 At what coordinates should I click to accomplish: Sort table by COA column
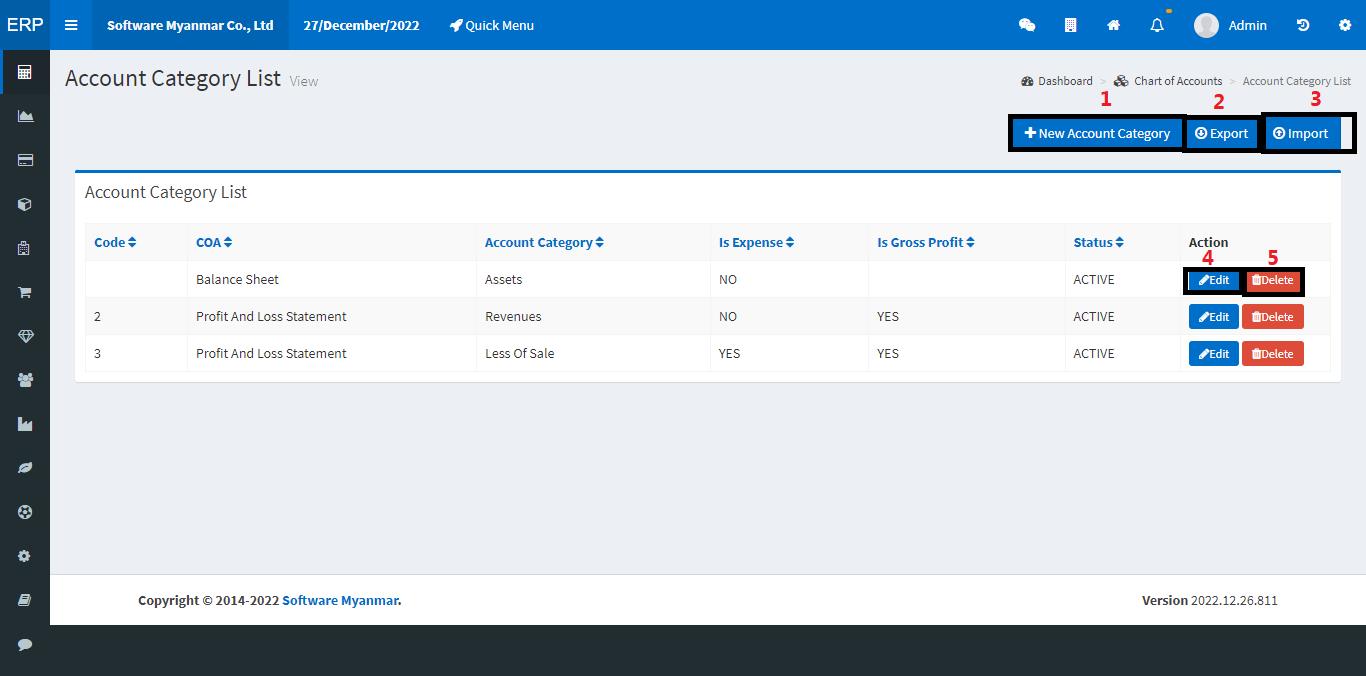(x=214, y=242)
